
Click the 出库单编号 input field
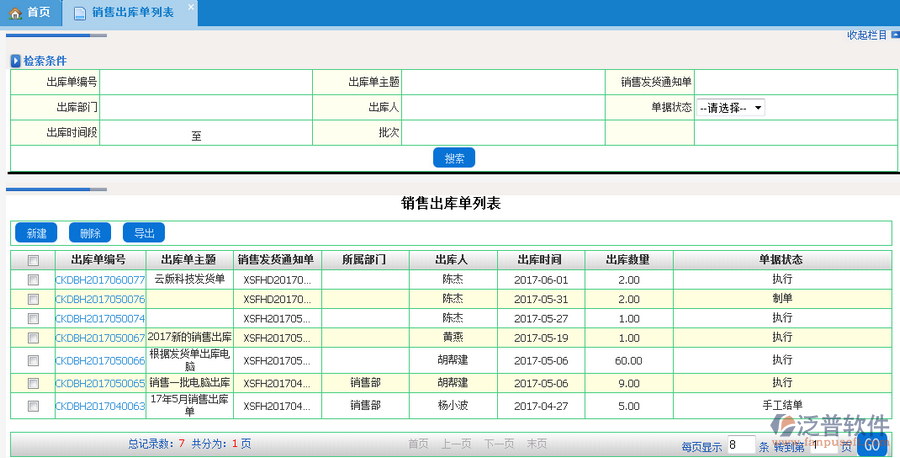tap(206, 82)
